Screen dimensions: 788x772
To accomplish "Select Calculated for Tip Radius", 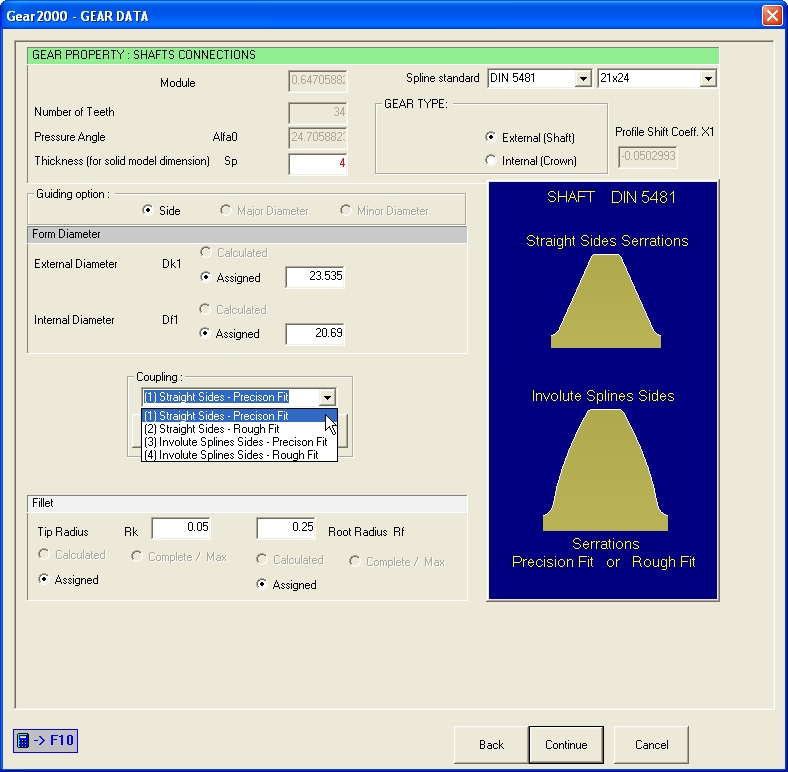I will coord(72,554).
